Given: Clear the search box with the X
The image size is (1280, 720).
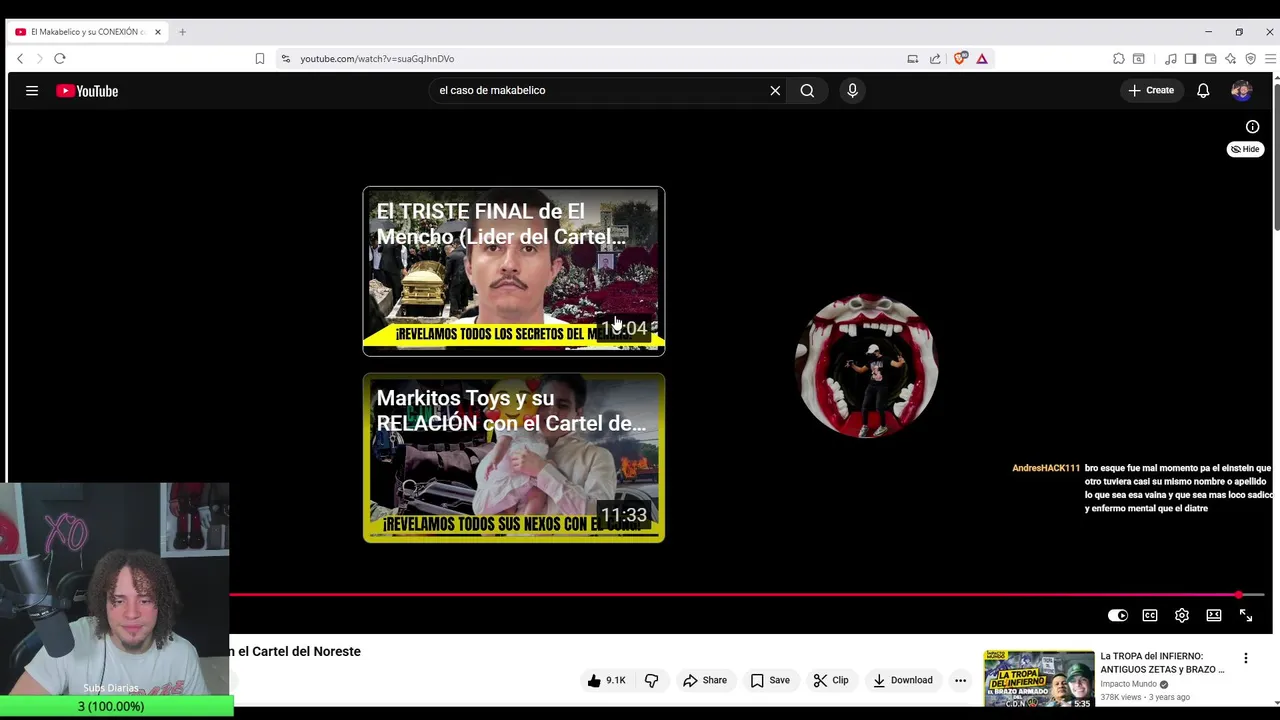Looking at the screenshot, I should [775, 90].
